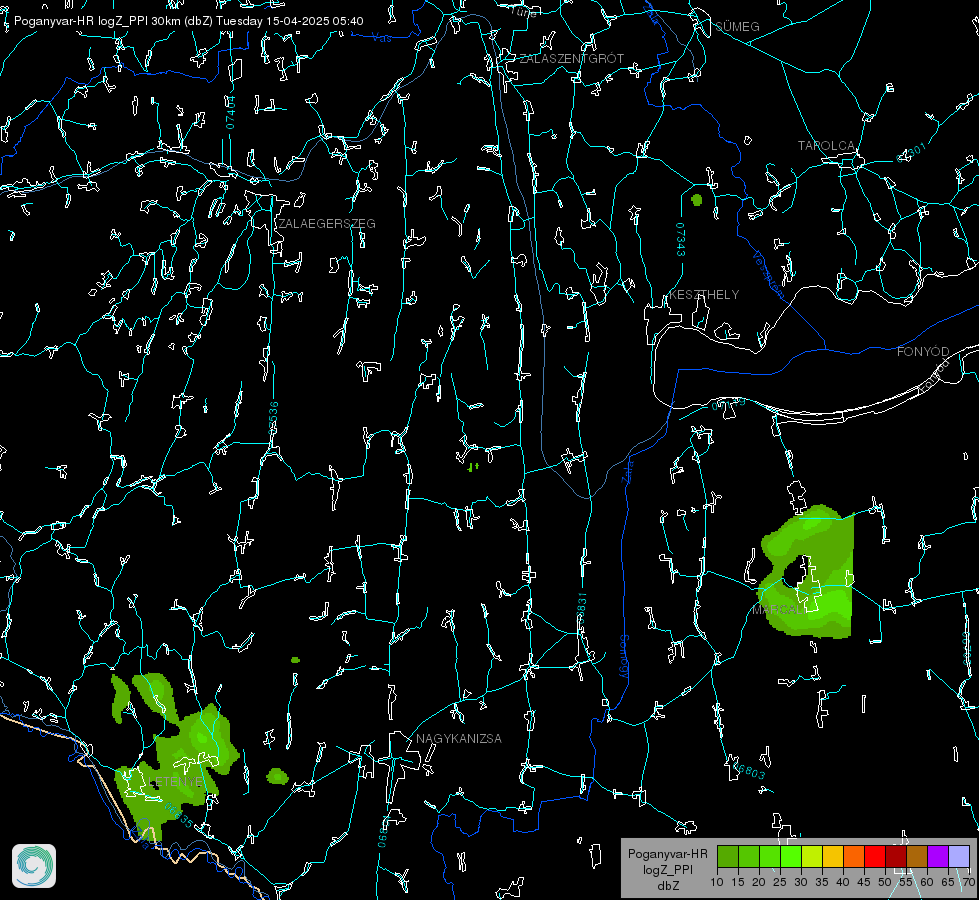Screen dimensions: 979x900
Task: Click the ZALAEGERSZEG city label
Action: 327,224
